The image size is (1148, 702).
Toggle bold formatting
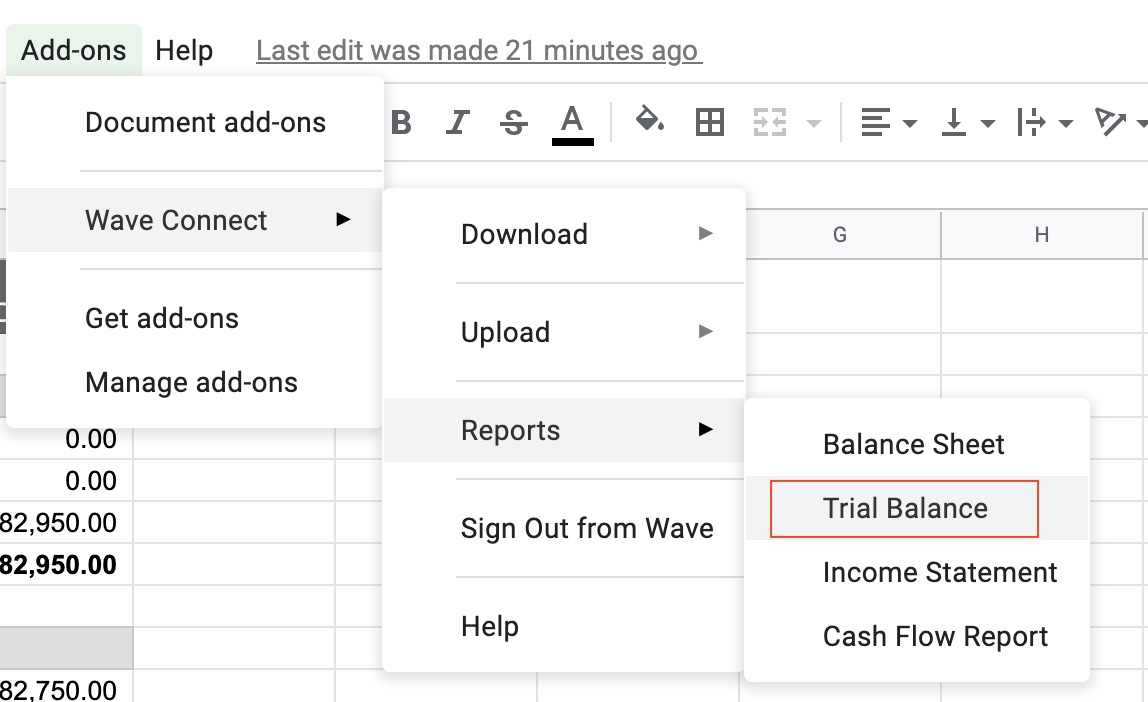pos(400,122)
